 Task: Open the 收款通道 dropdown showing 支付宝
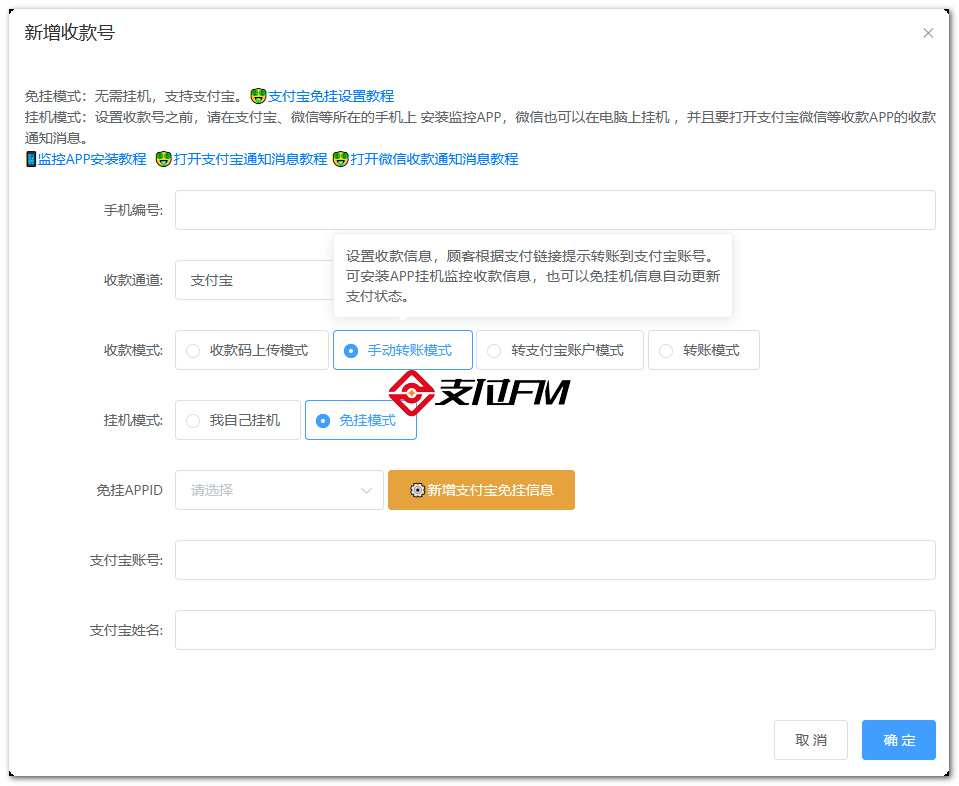(x=254, y=280)
